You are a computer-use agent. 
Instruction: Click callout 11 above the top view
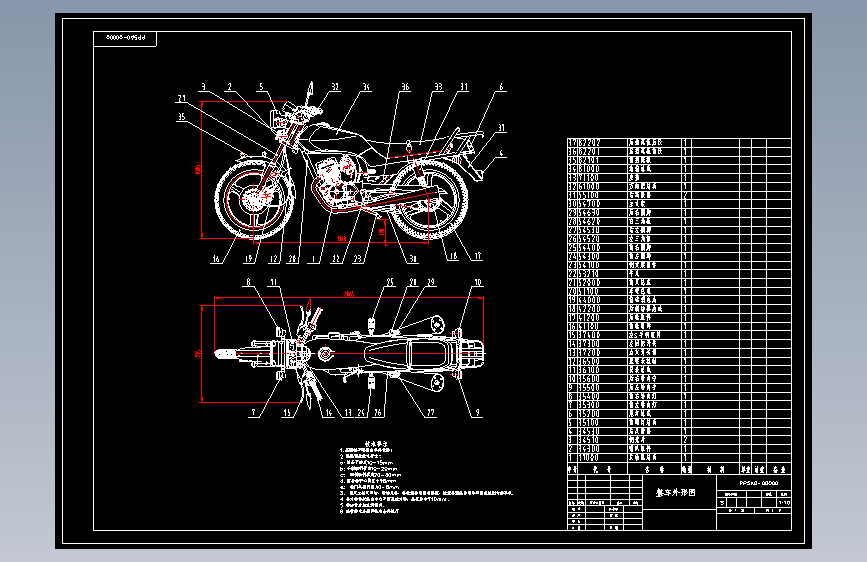click(x=273, y=282)
